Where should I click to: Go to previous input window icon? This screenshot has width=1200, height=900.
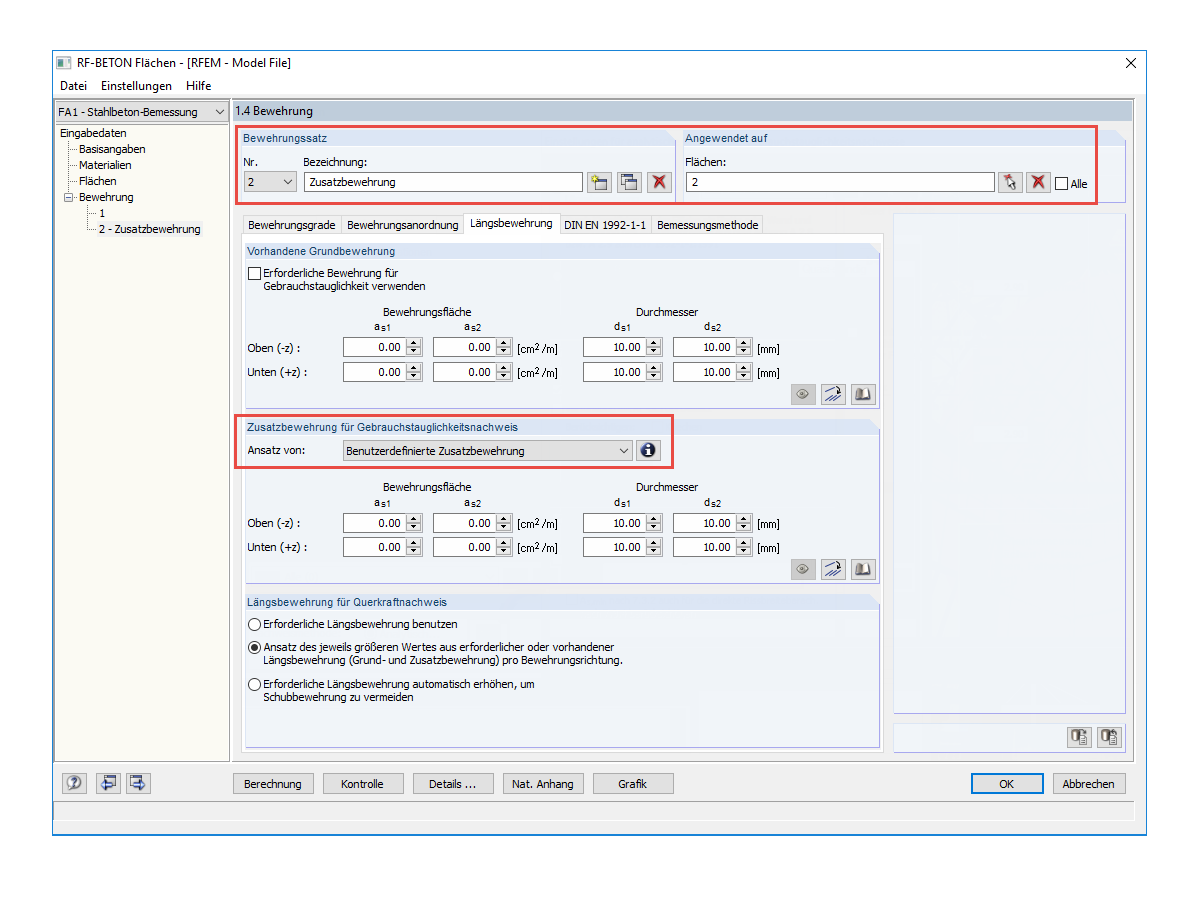click(108, 783)
